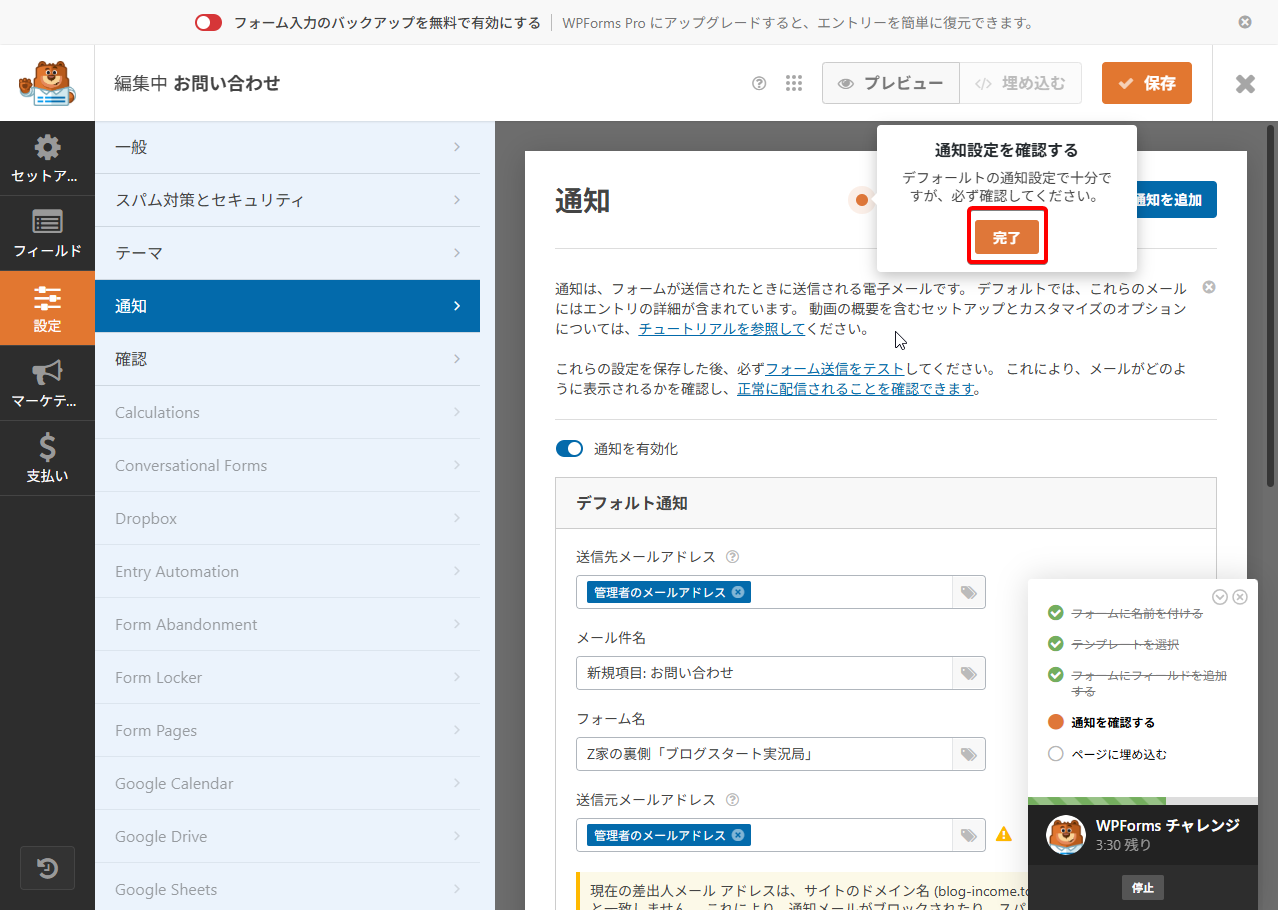Open the 確認 settings tab
The height and width of the screenshot is (910, 1278).
[287, 359]
